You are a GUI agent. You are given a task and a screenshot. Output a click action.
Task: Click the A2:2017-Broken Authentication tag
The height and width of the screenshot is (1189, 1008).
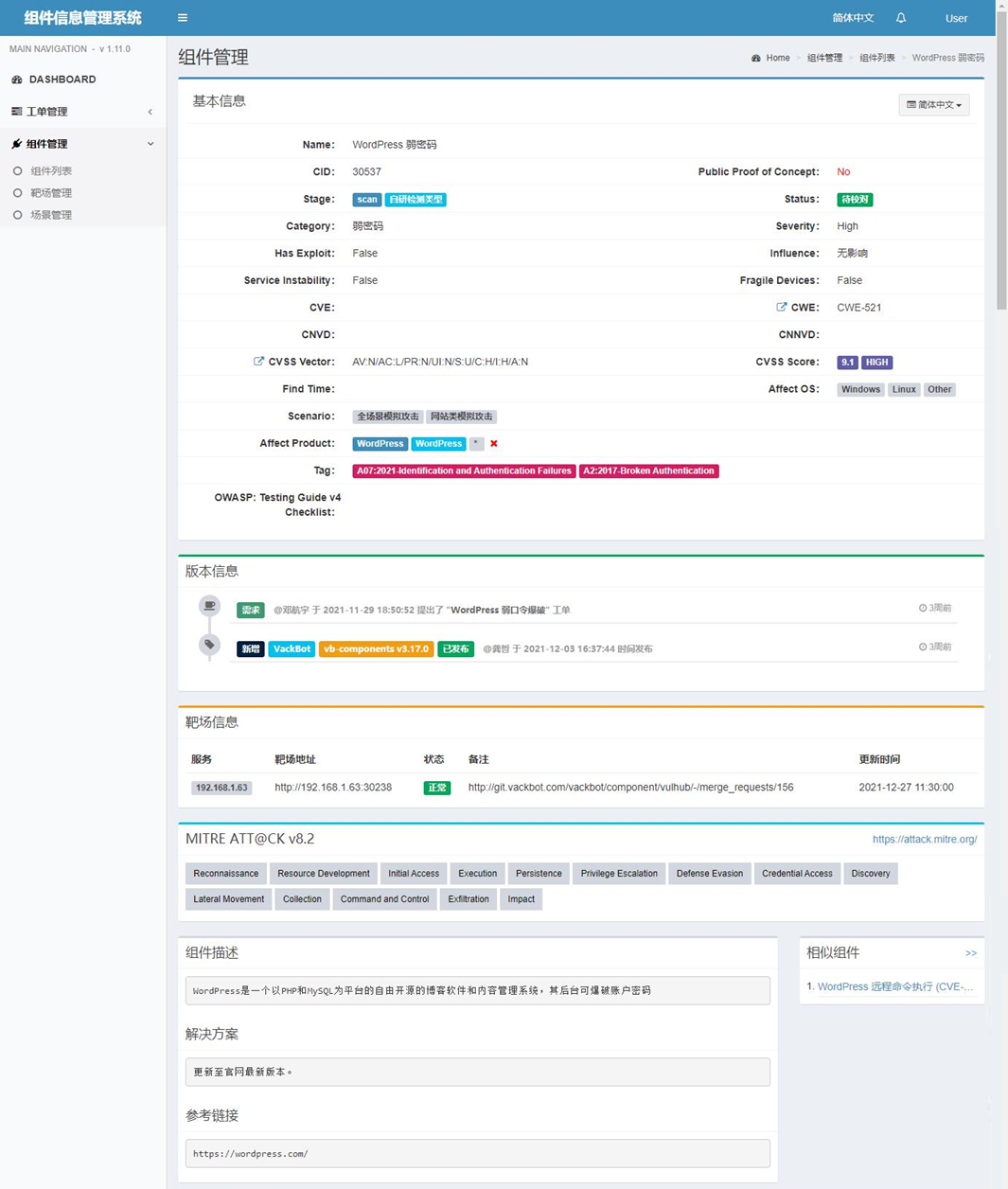pos(649,470)
